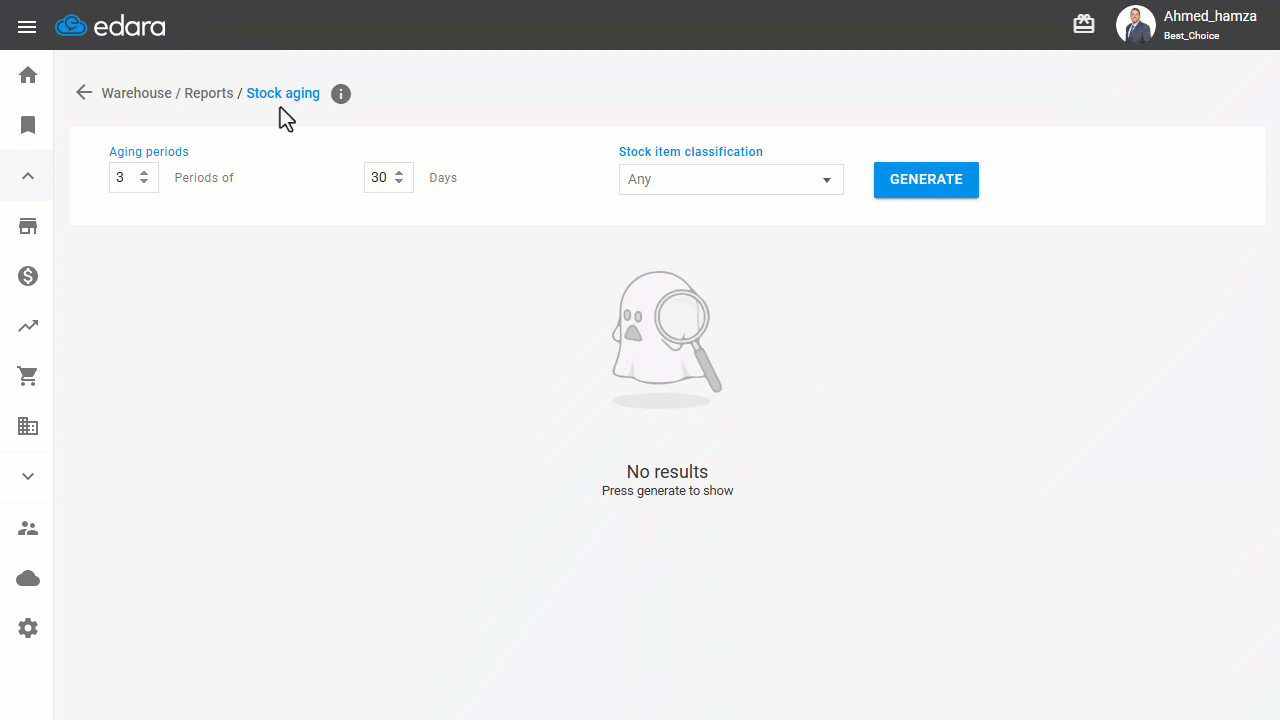Open the building icon in sidebar
The height and width of the screenshot is (720, 1280).
pos(28,426)
